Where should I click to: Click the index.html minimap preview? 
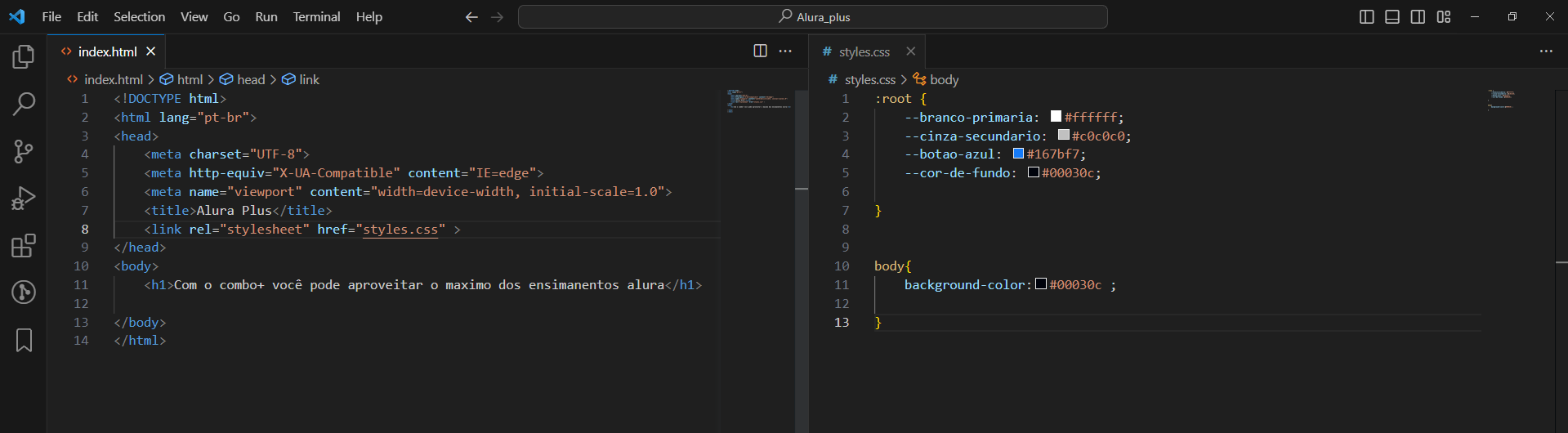[758, 100]
